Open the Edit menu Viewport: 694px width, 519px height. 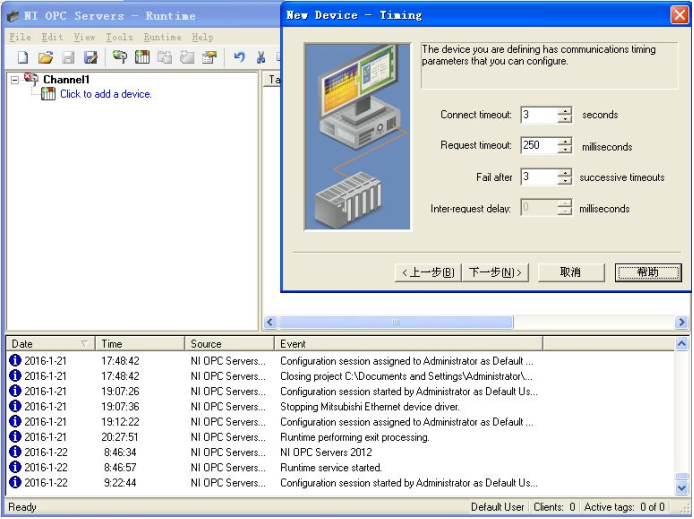pos(52,37)
